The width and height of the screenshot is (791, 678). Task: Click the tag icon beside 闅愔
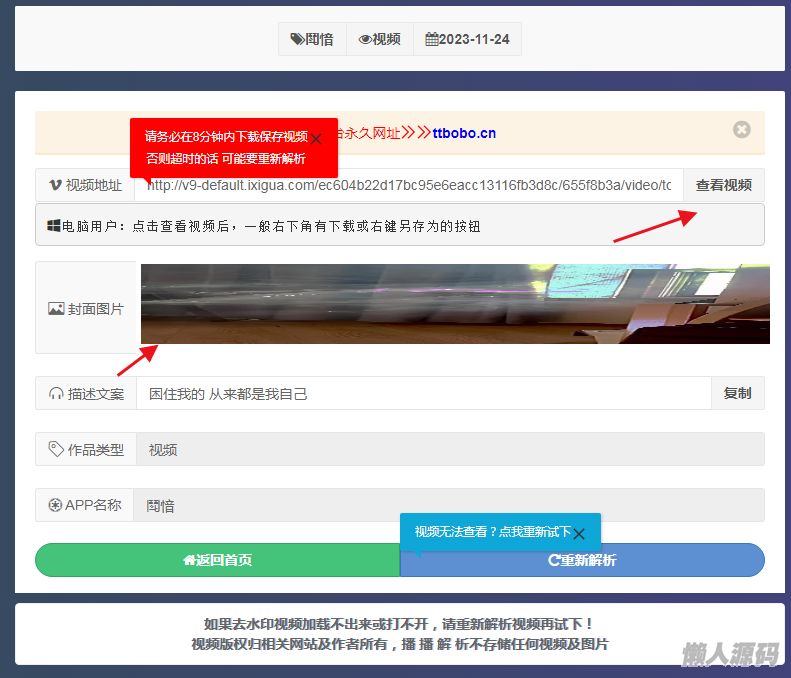pos(297,40)
